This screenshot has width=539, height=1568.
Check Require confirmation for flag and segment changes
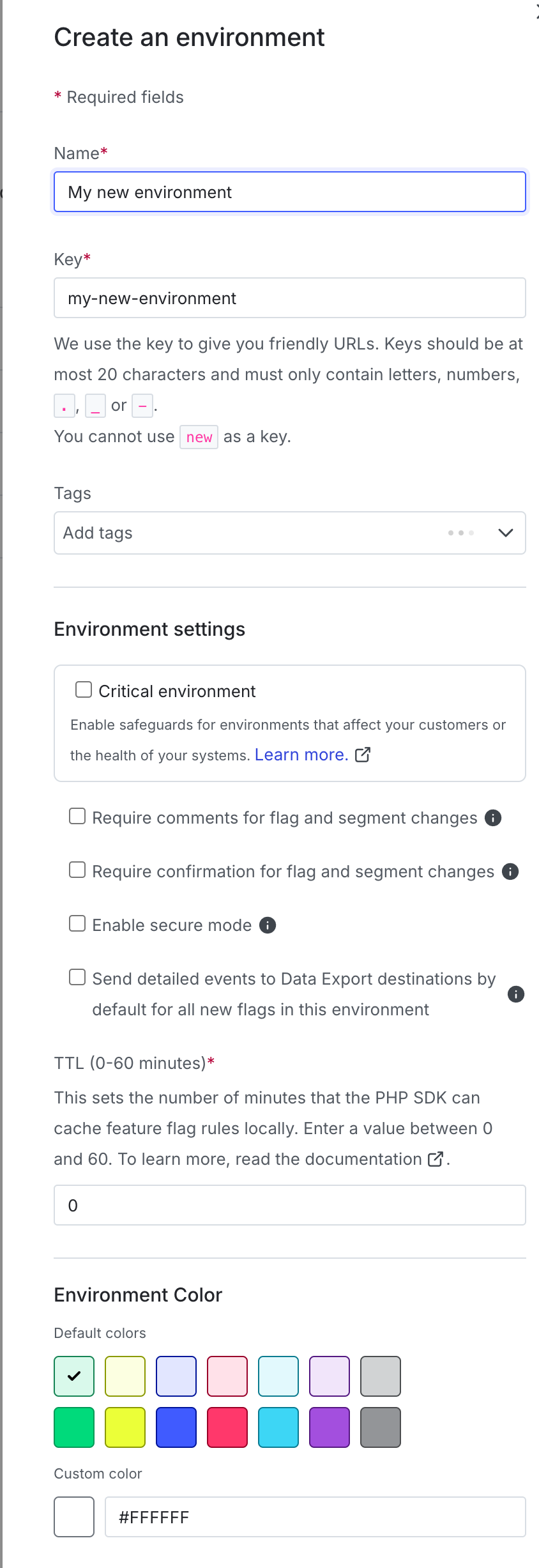pos(77,870)
